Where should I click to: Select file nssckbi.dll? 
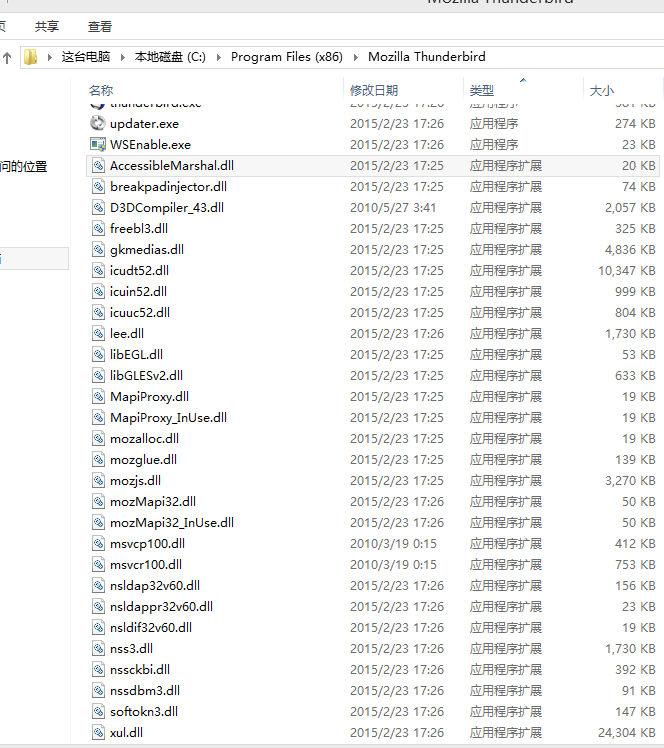pyautogui.click(x=140, y=669)
